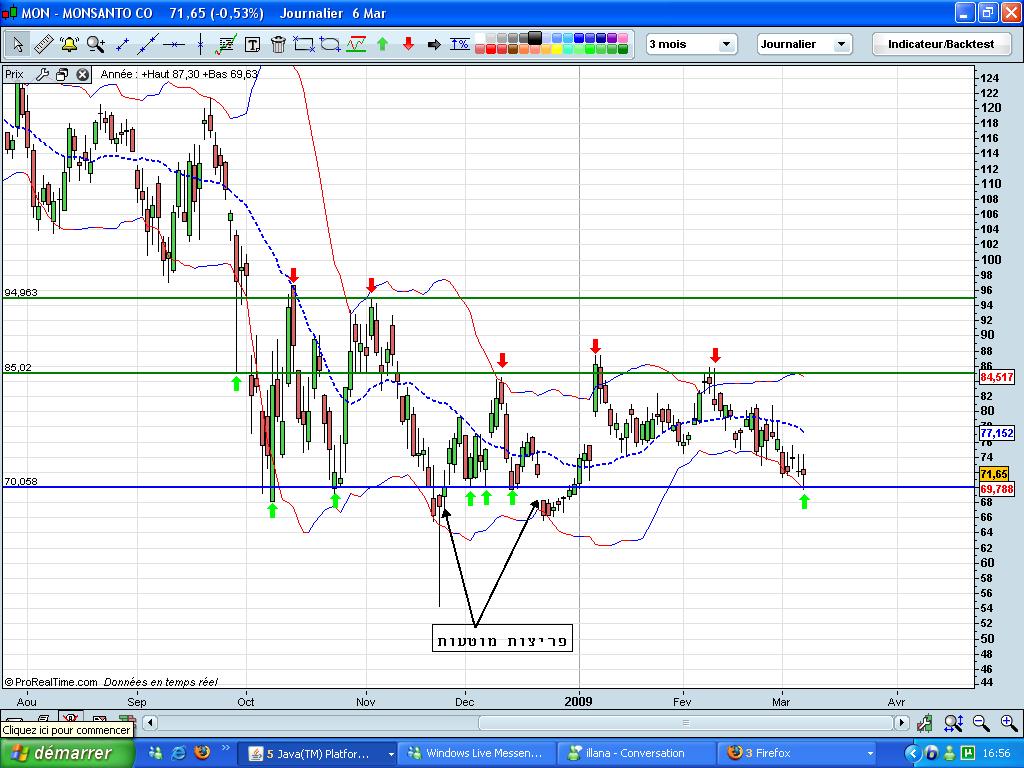Click the chart icon left of zoom tools

(925, 722)
